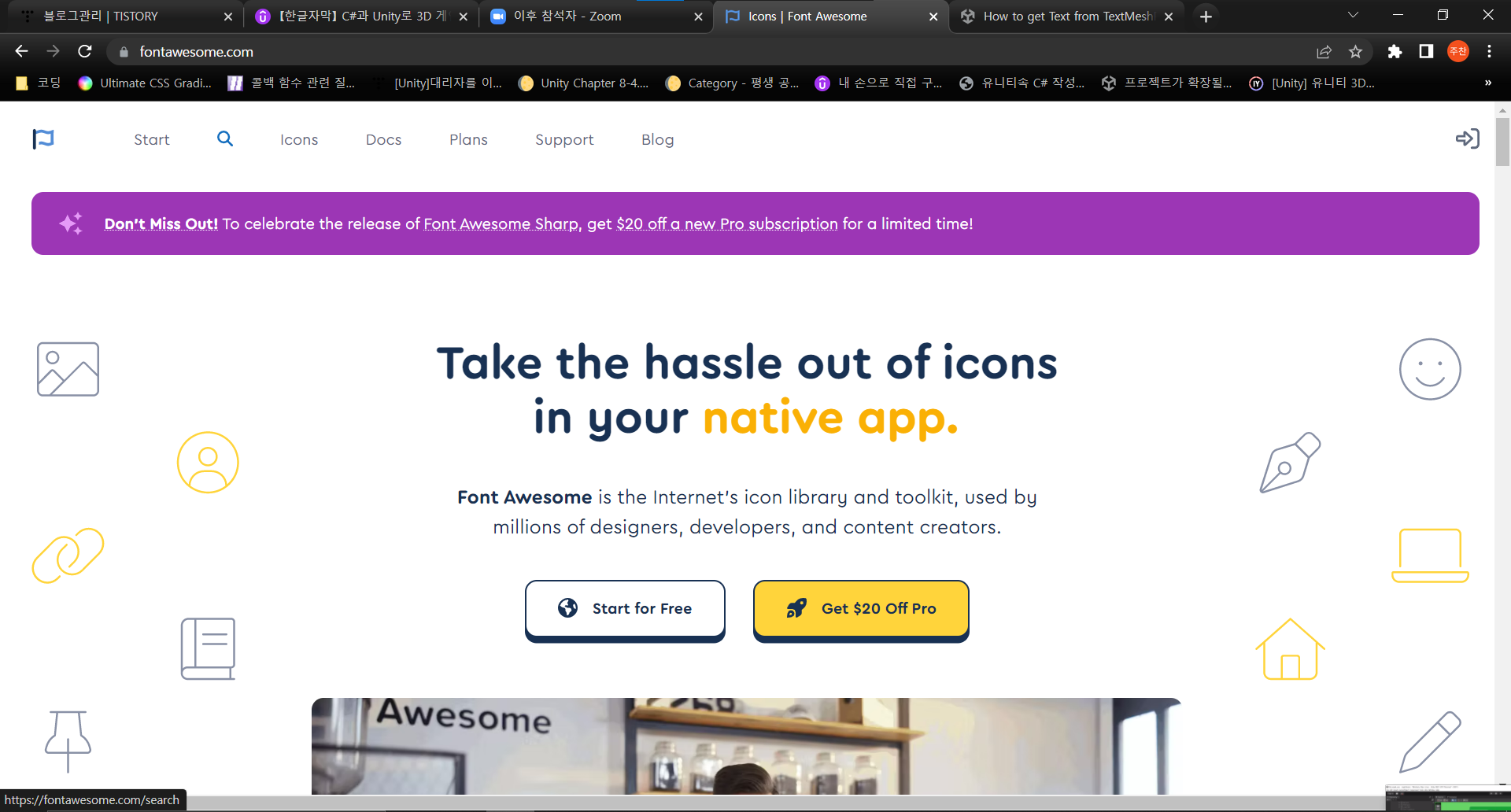Click the sign-in arrow icon

(1467, 139)
